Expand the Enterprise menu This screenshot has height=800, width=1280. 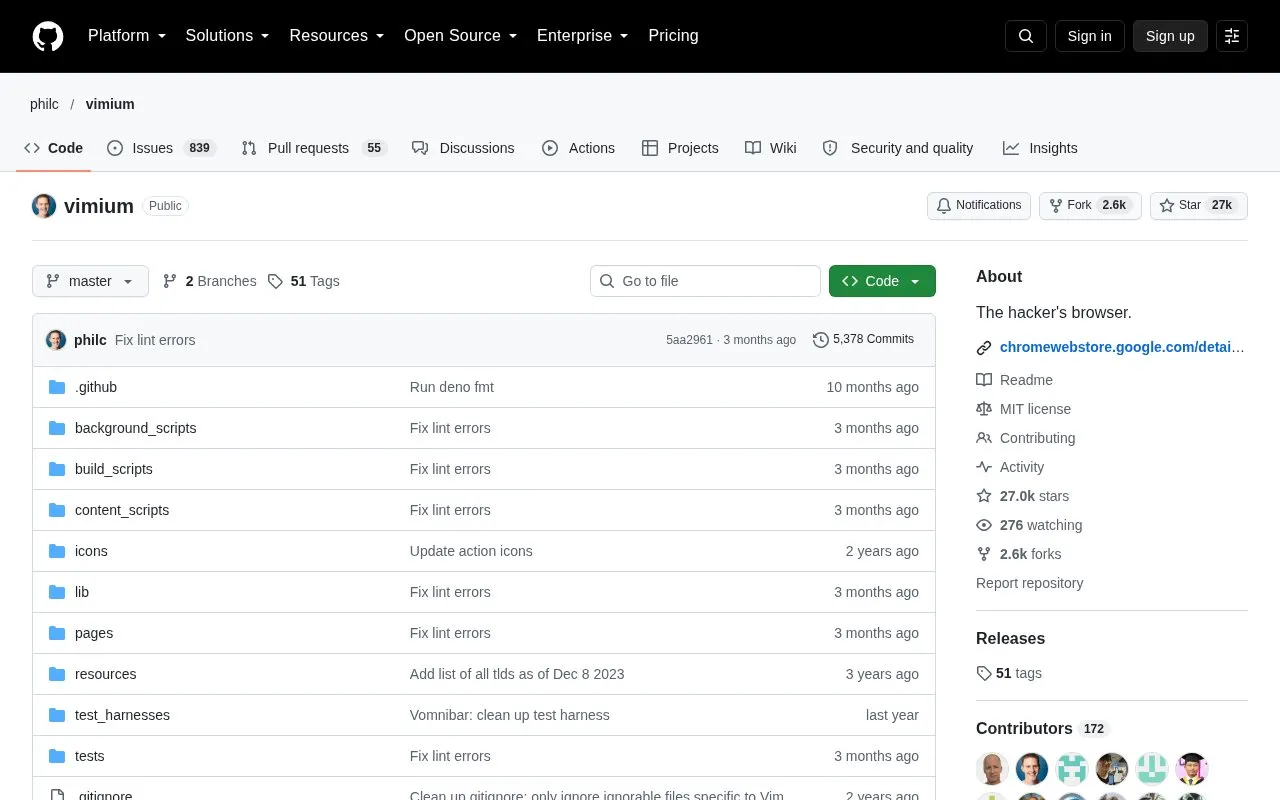point(583,36)
